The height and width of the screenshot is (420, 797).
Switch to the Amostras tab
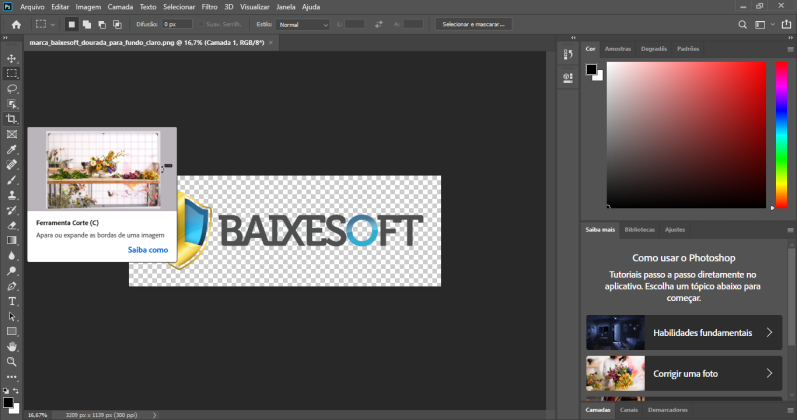click(618, 49)
